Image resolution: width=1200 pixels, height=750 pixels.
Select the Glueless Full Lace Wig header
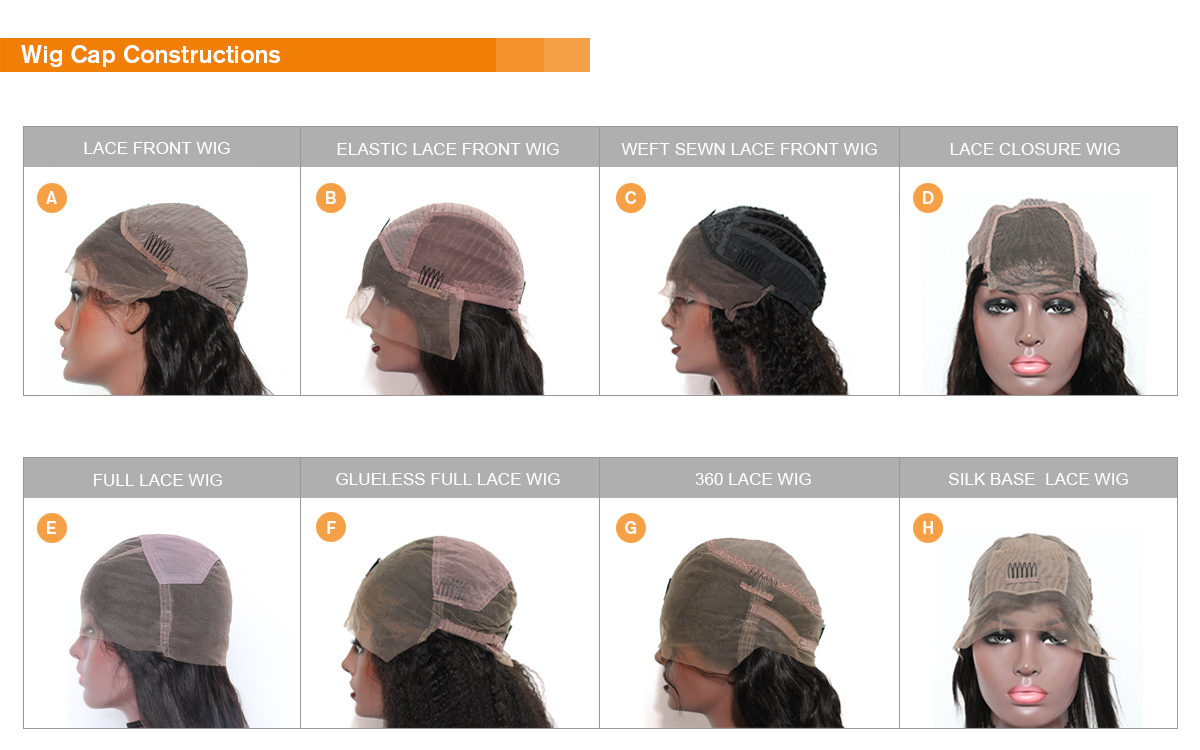[x=450, y=478]
